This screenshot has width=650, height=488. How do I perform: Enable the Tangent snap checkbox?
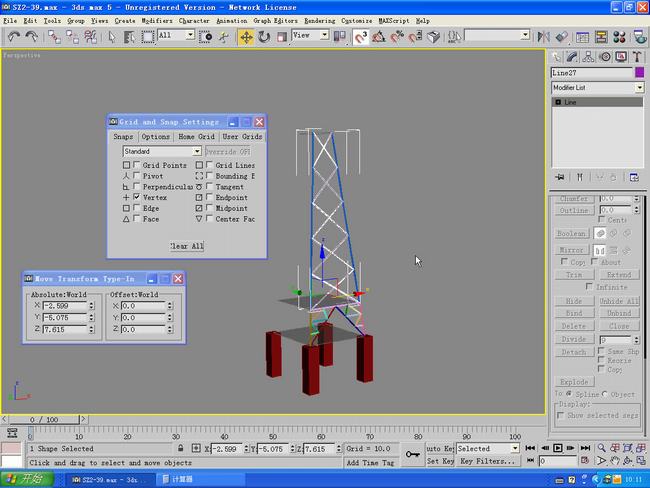(x=209, y=187)
